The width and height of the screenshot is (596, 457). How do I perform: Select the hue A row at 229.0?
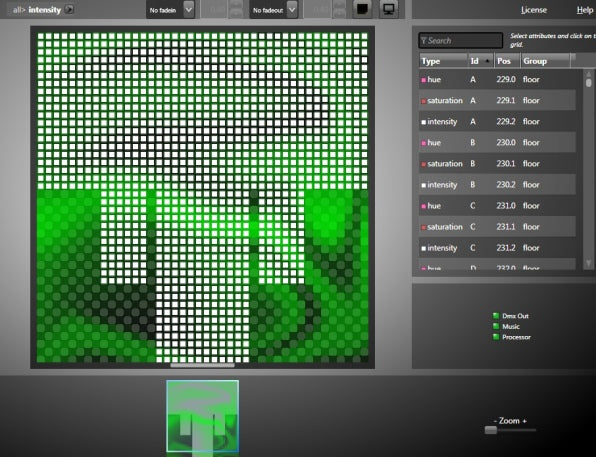(497, 79)
